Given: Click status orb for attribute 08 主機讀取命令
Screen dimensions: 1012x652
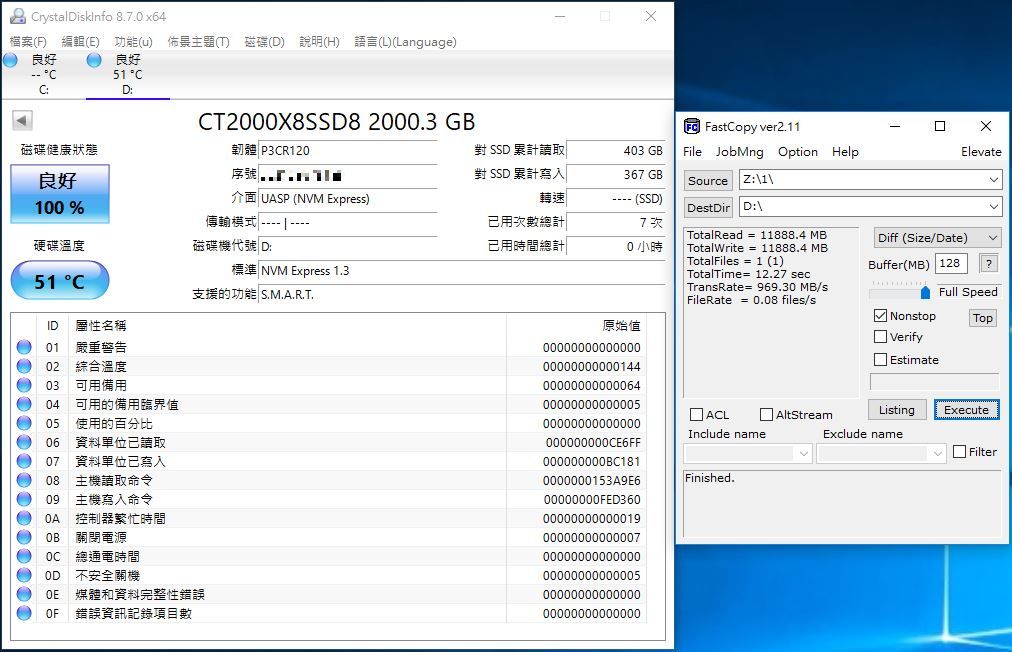Looking at the screenshot, I should (24, 480).
